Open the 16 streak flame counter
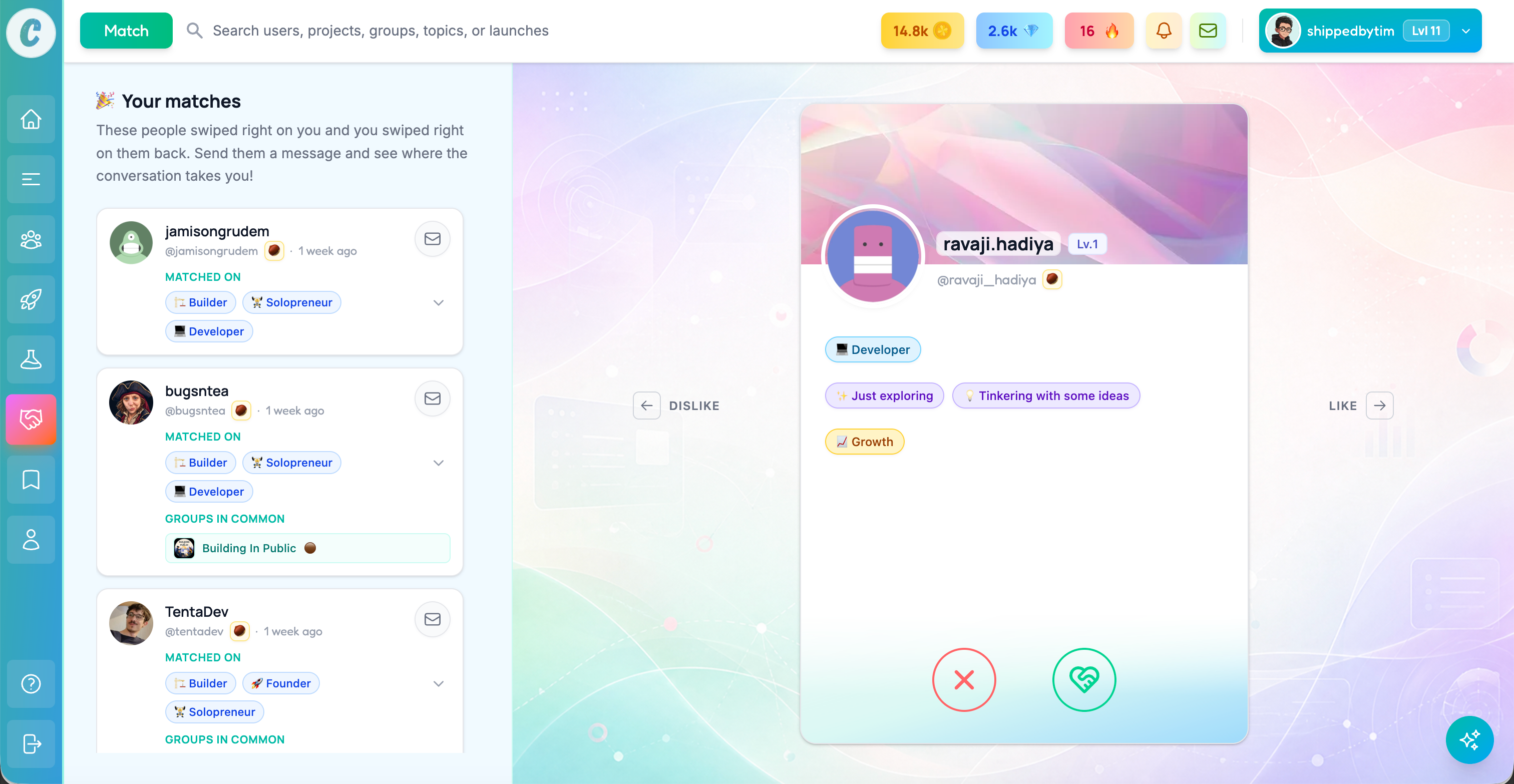The width and height of the screenshot is (1514, 784). pyautogui.click(x=1099, y=31)
